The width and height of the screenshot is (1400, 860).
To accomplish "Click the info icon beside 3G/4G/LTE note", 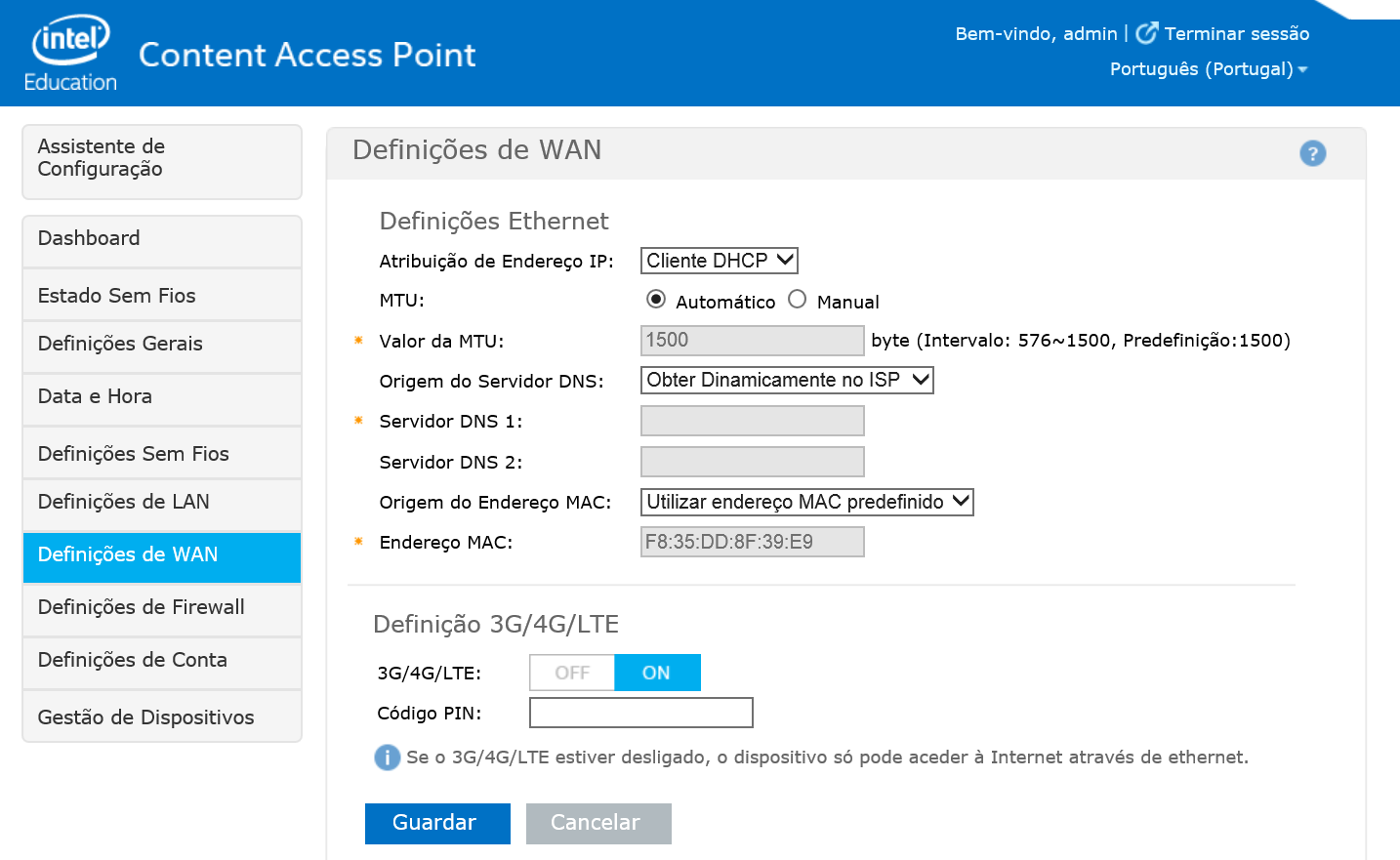I will pyautogui.click(x=388, y=758).
